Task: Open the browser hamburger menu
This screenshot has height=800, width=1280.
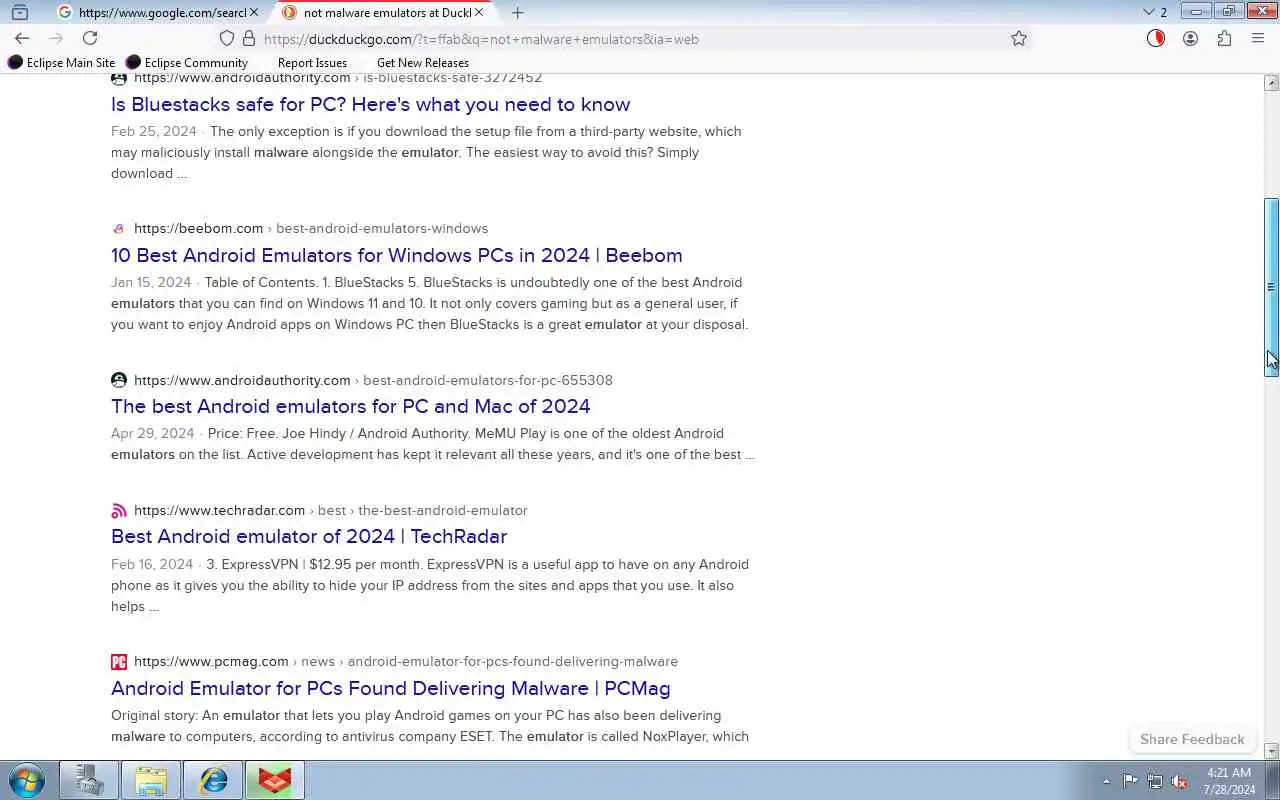Action: click(x=1258, y=38)
